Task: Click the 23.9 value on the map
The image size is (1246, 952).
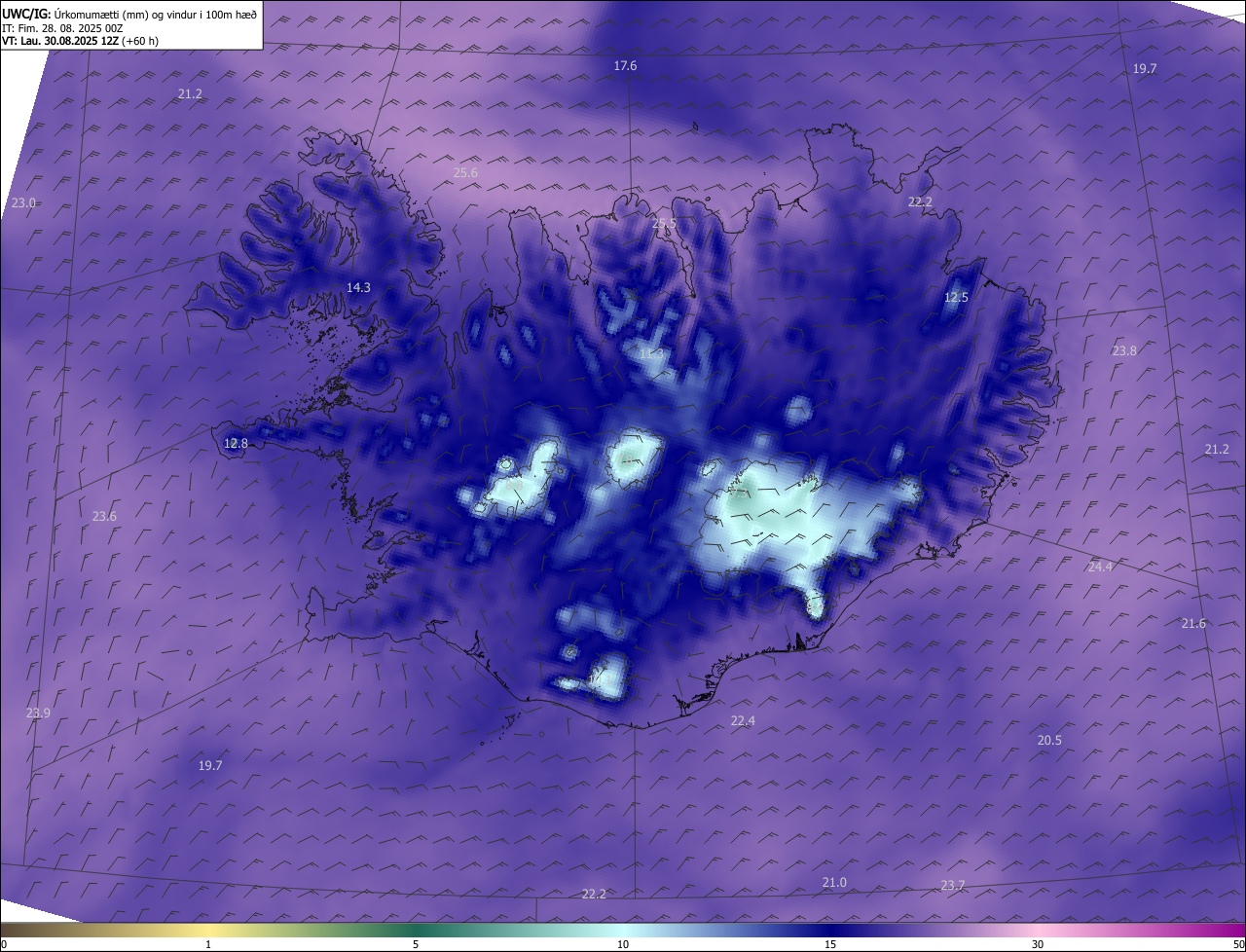Action: pyautogui.click(x=38, y=713)
